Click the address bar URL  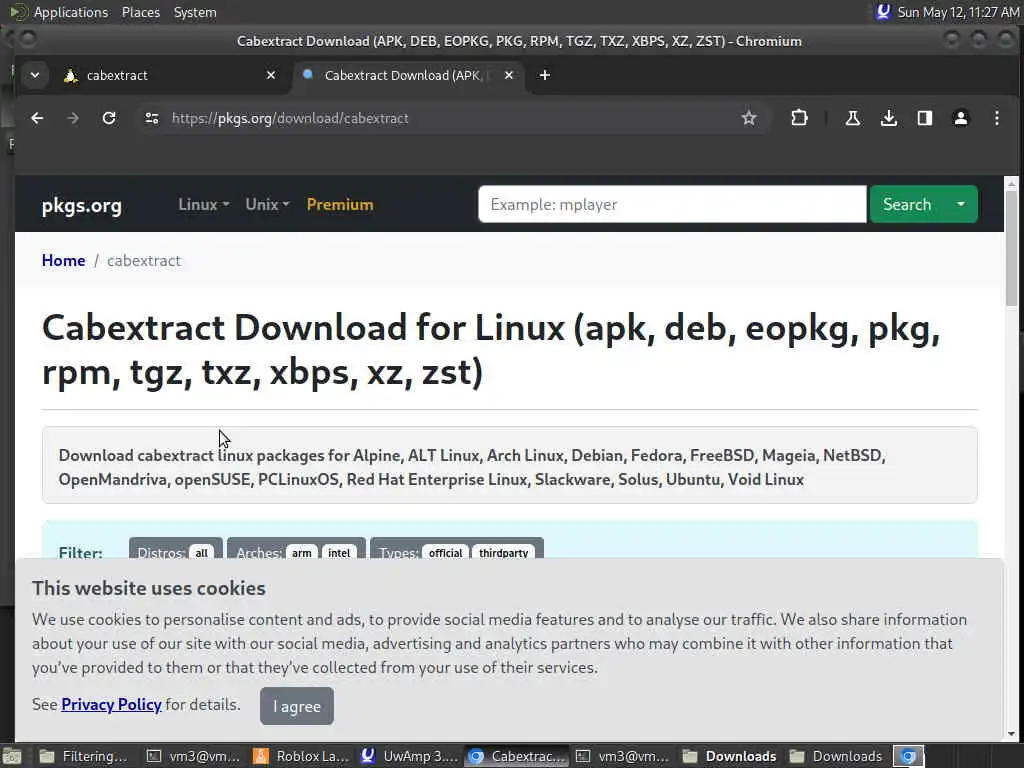point(290,118)
